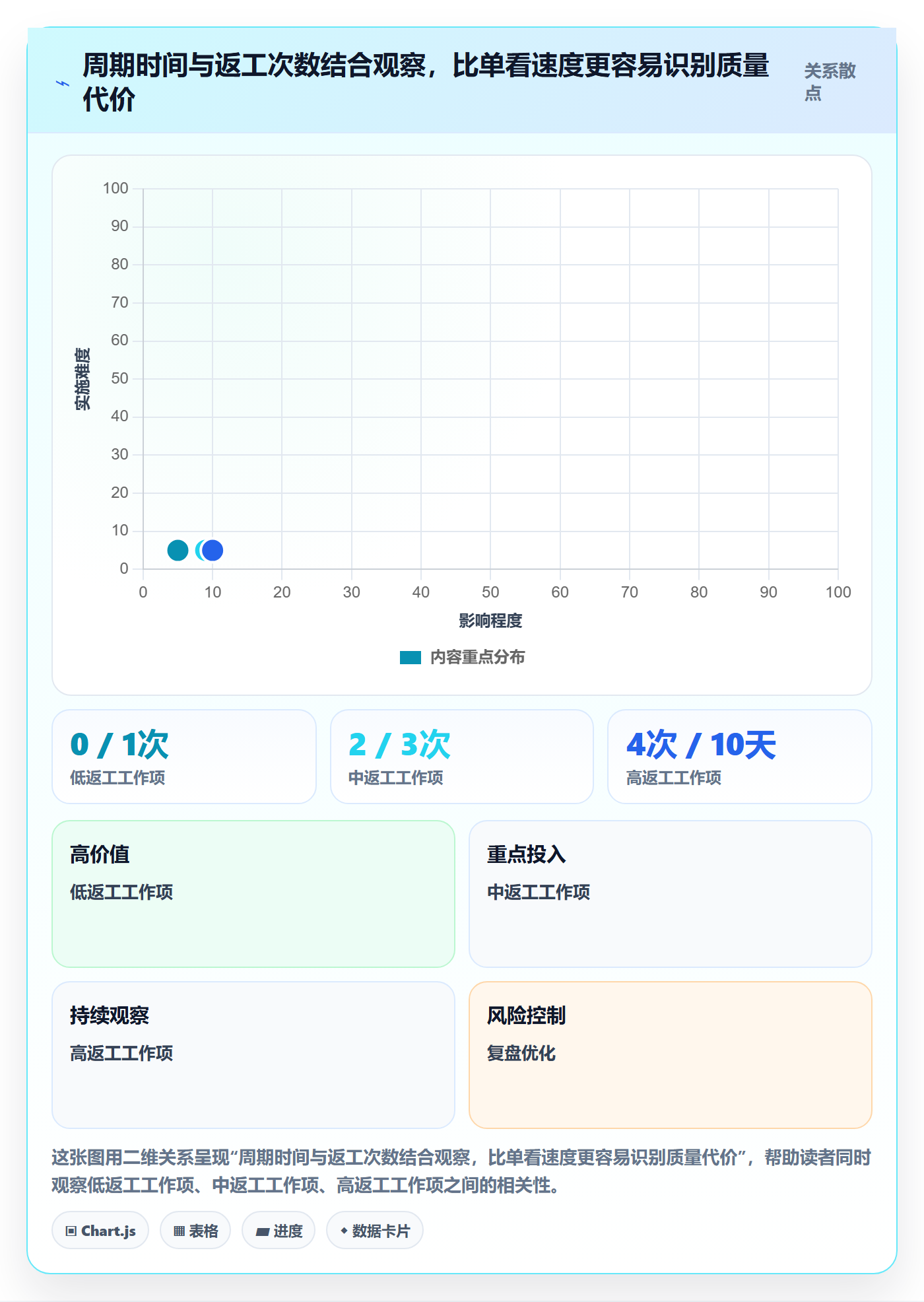
Task: Click the teal scatter point near x=5
Action: [x=178, y=550]
